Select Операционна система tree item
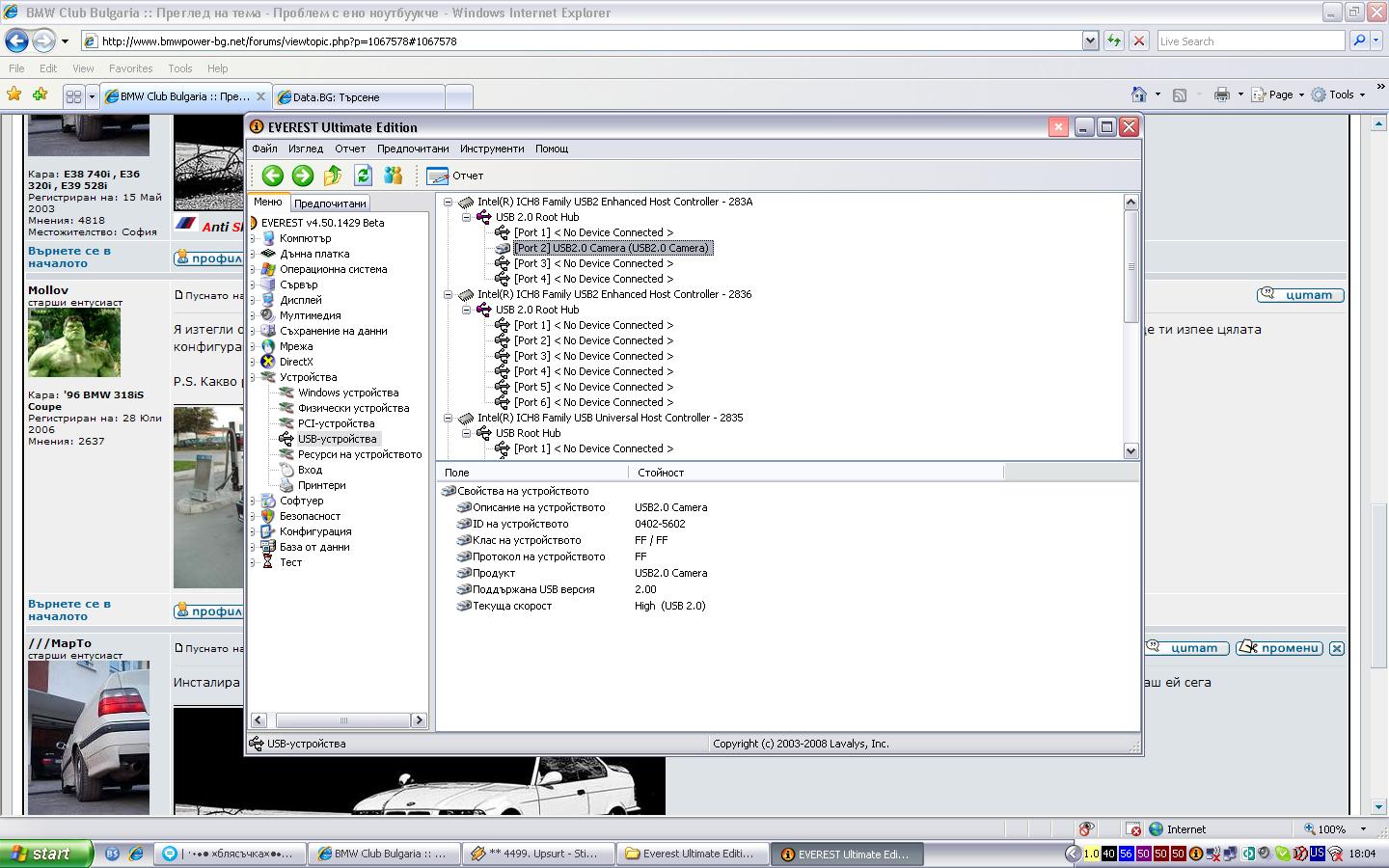Image resolution: width=1389 pixels, height=868 pixels. [x=333, y=269]
